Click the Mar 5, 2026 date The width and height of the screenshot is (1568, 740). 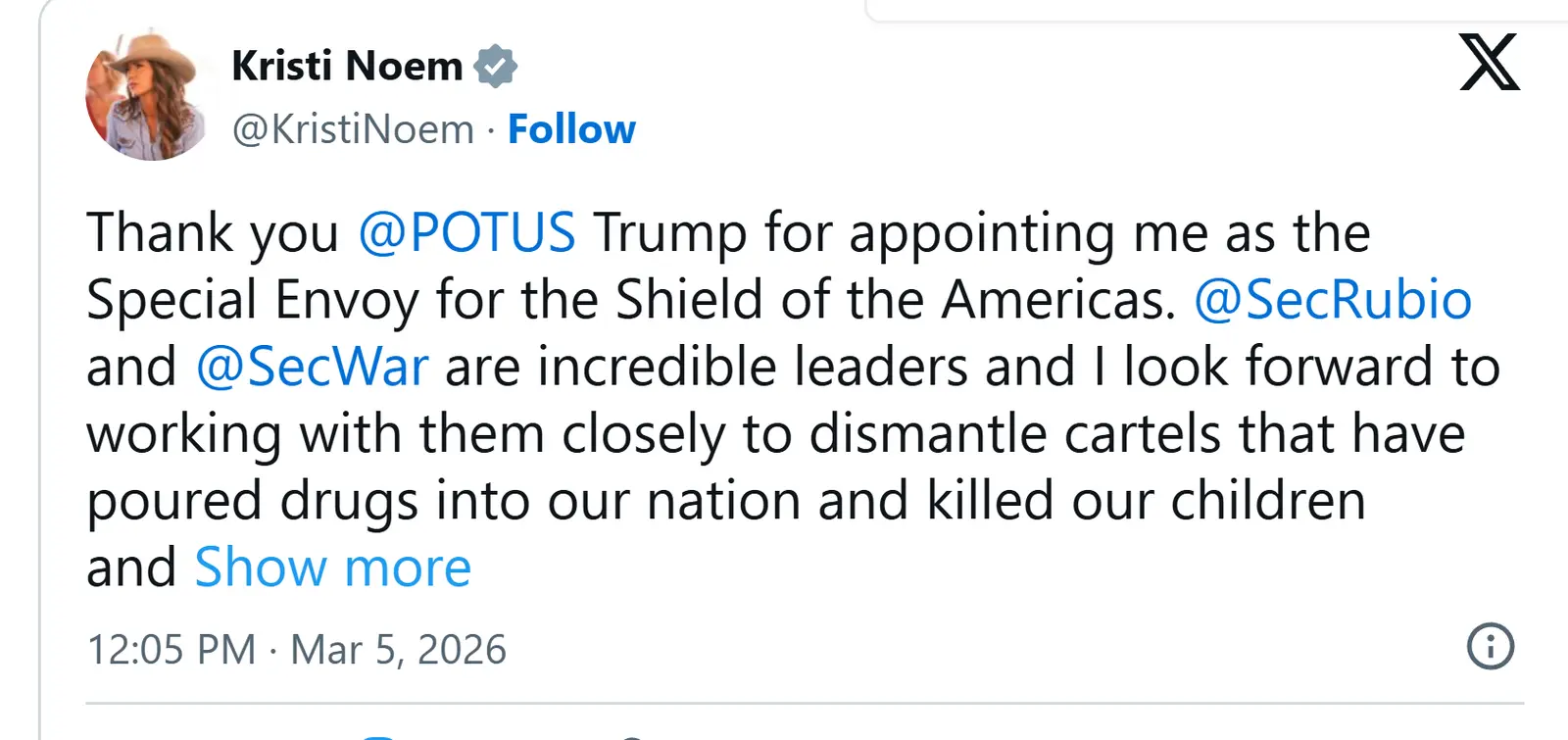pos(399,650)
